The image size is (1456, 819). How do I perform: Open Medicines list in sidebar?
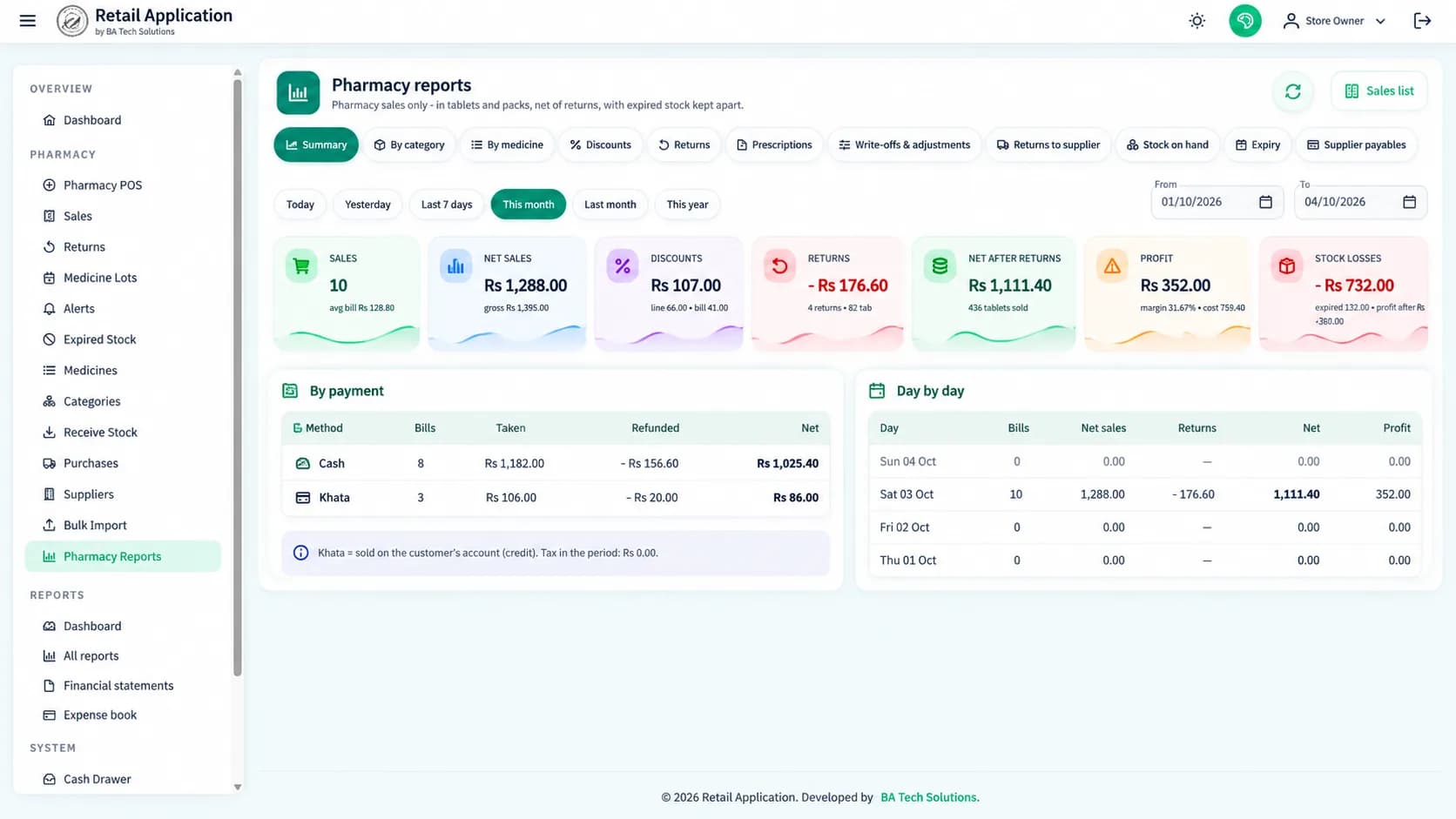[x=123, y=371]
